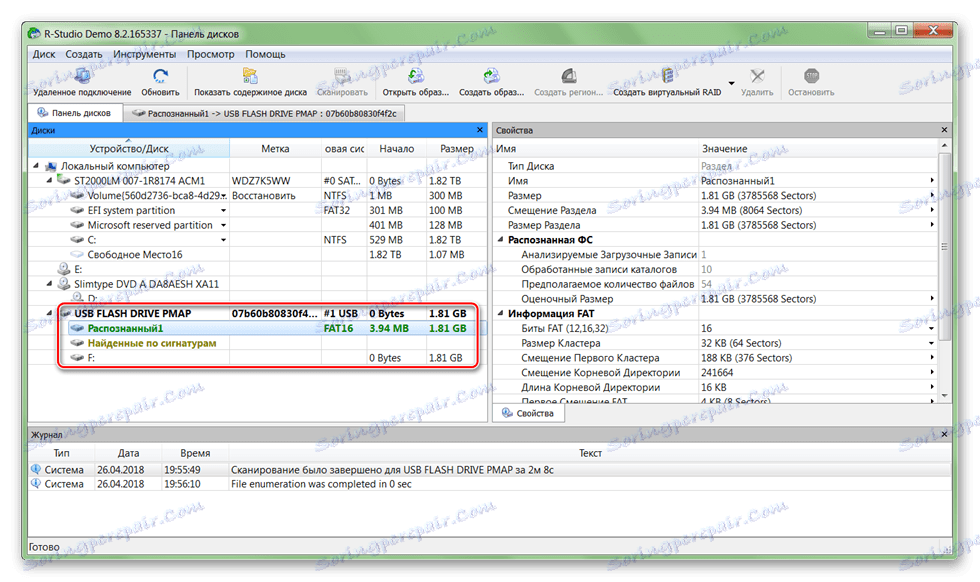This screenshot has width=980, height=582.
Task: Click the properties vertical scrollbar thumb
Action: 944,246
